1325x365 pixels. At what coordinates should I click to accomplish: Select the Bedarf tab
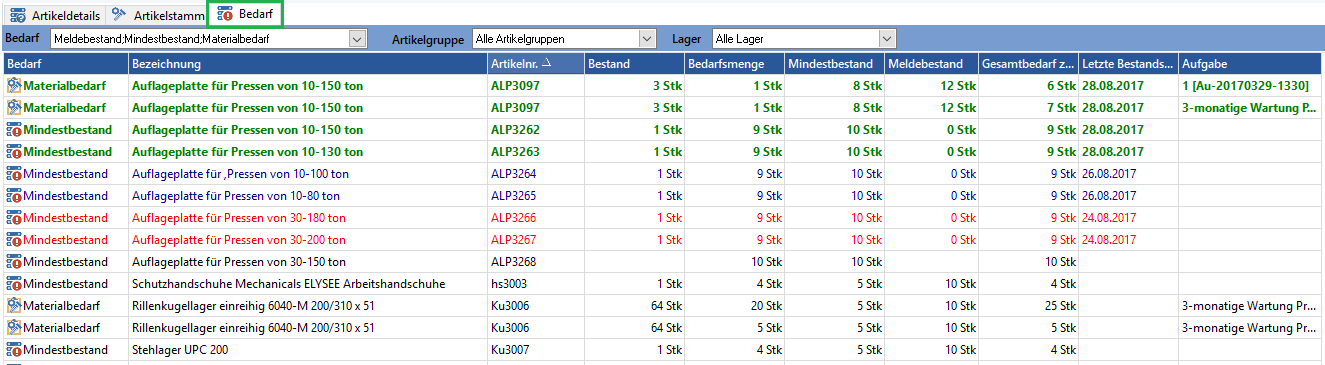click(245, 14)
